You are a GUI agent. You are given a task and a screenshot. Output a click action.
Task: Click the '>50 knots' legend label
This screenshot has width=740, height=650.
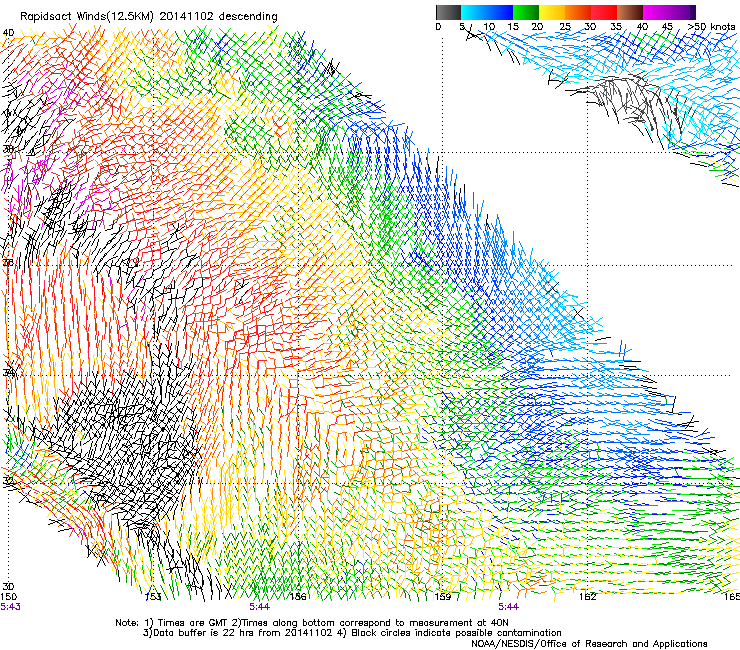pyautogui.click(x=711, y=27)
